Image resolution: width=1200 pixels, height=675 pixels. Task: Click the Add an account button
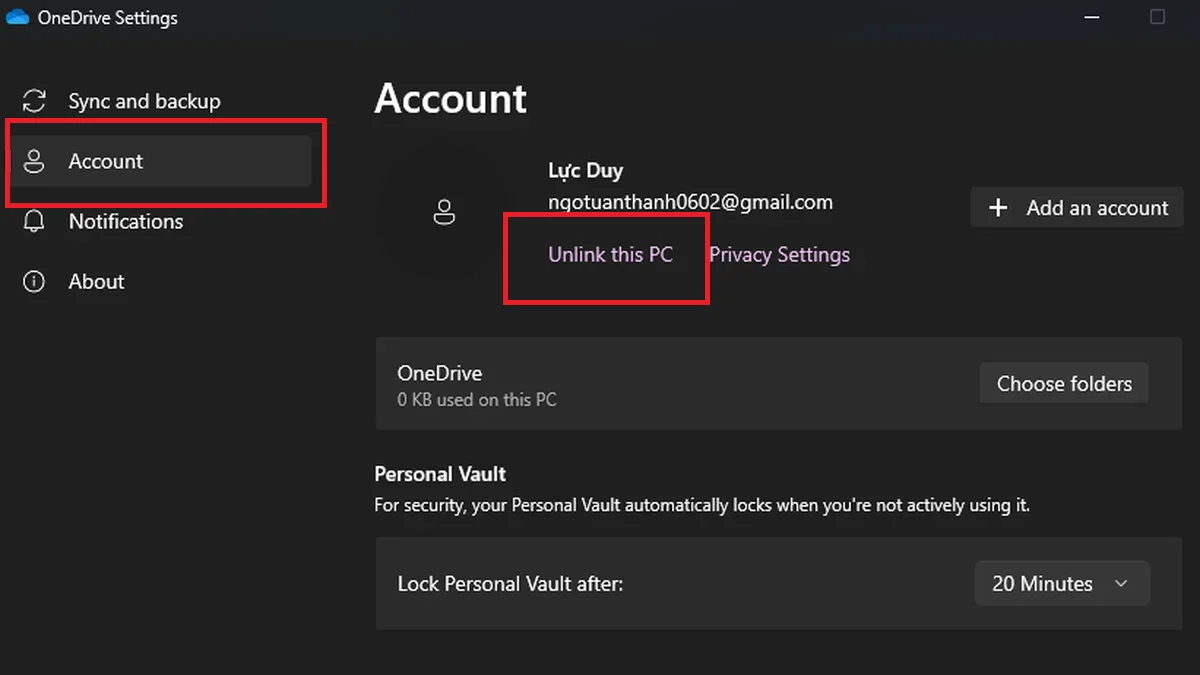click(x=1077, y=208)
